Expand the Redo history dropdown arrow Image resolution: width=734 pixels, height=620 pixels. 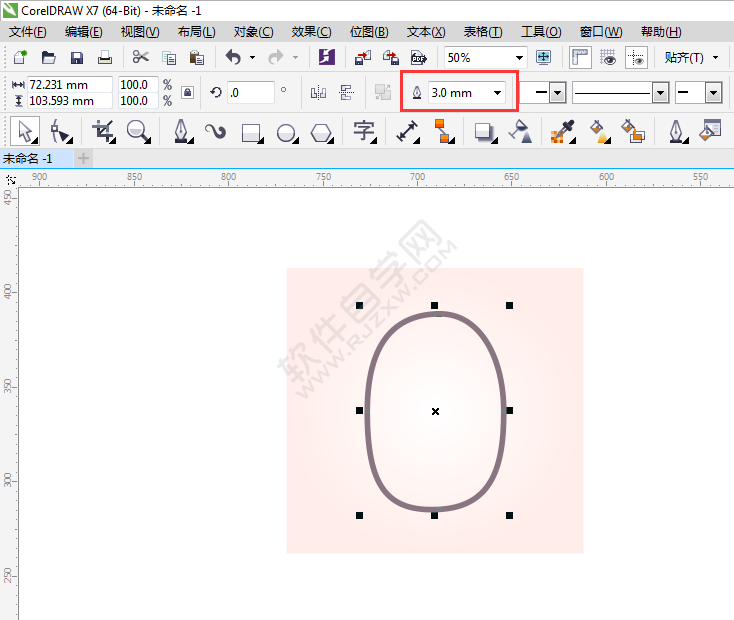[x=295, y=58]
